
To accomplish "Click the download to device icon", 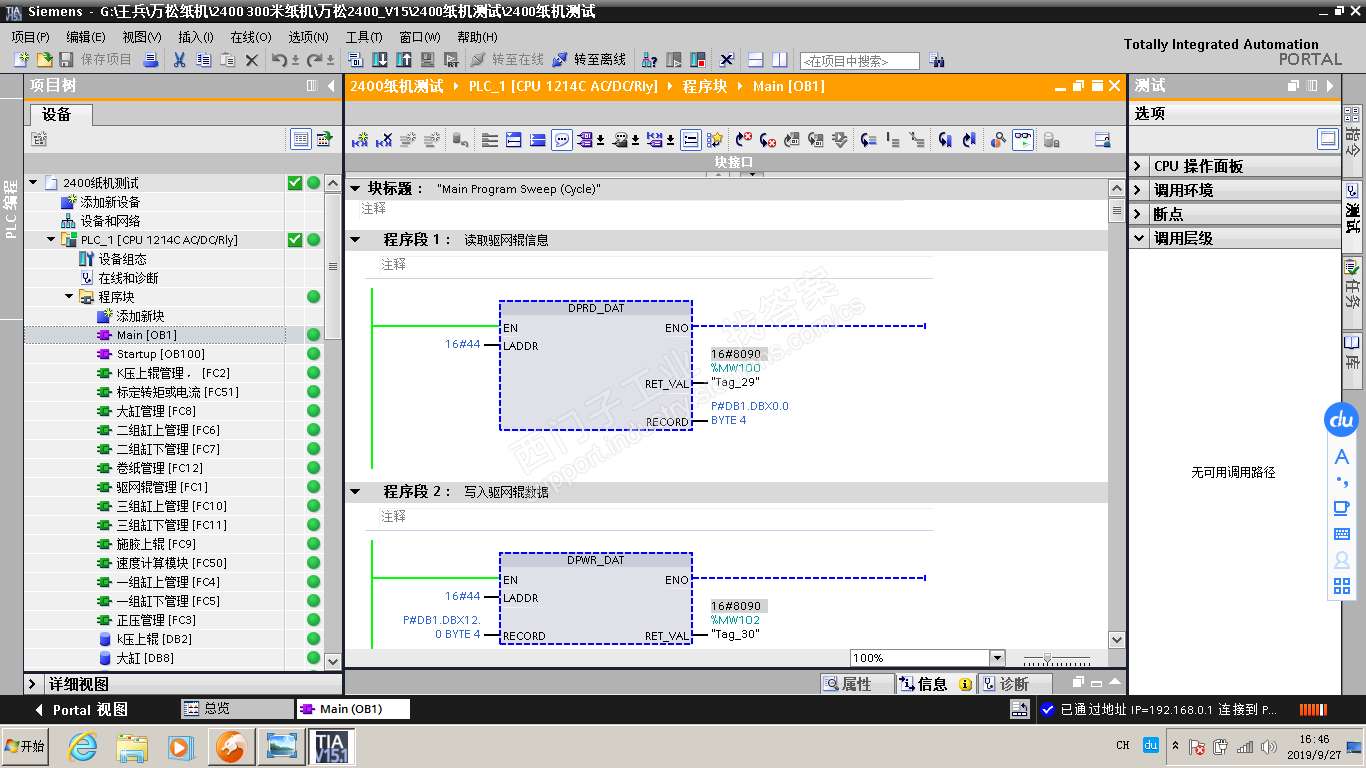I will (380, 60).
